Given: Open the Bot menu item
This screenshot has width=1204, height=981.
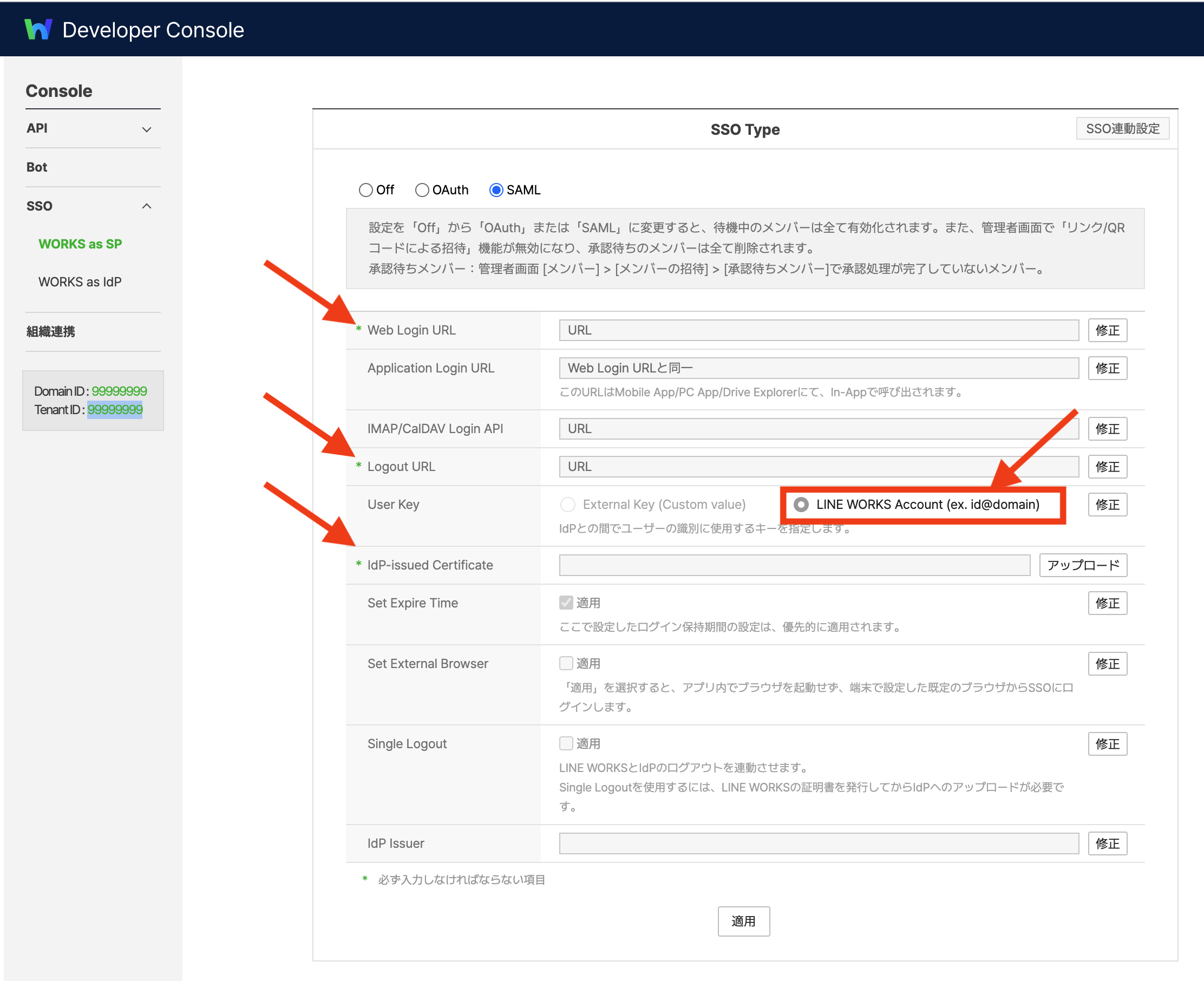Looking at the screenshot, I should click(37, 167).
